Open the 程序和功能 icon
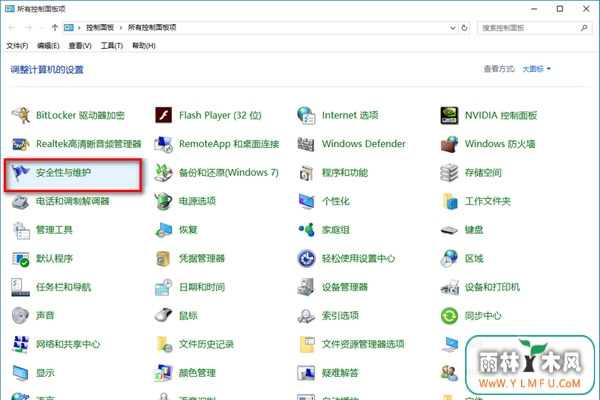 306,173
